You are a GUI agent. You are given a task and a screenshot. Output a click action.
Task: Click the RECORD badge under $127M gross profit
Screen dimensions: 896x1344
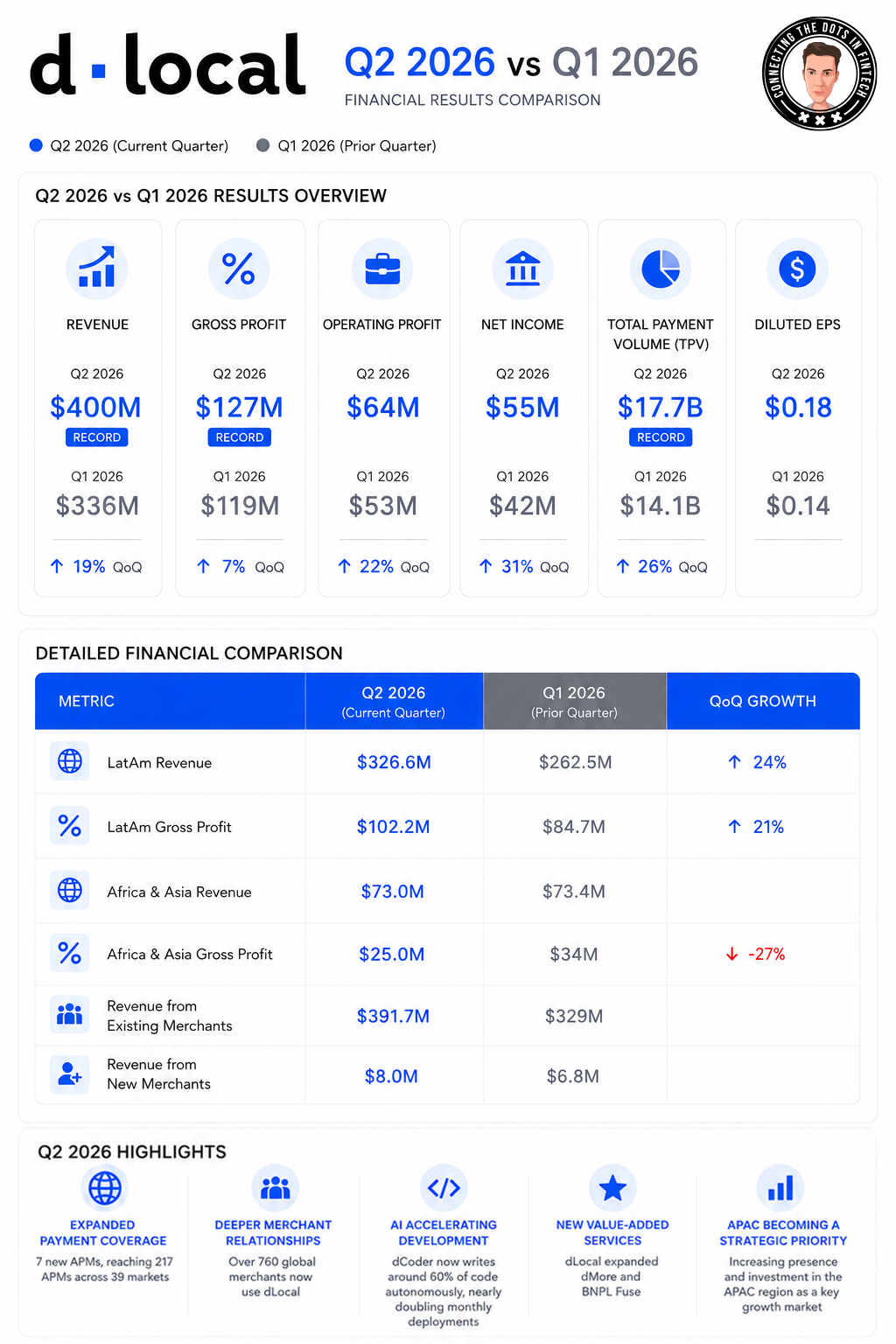click(240, 437)
